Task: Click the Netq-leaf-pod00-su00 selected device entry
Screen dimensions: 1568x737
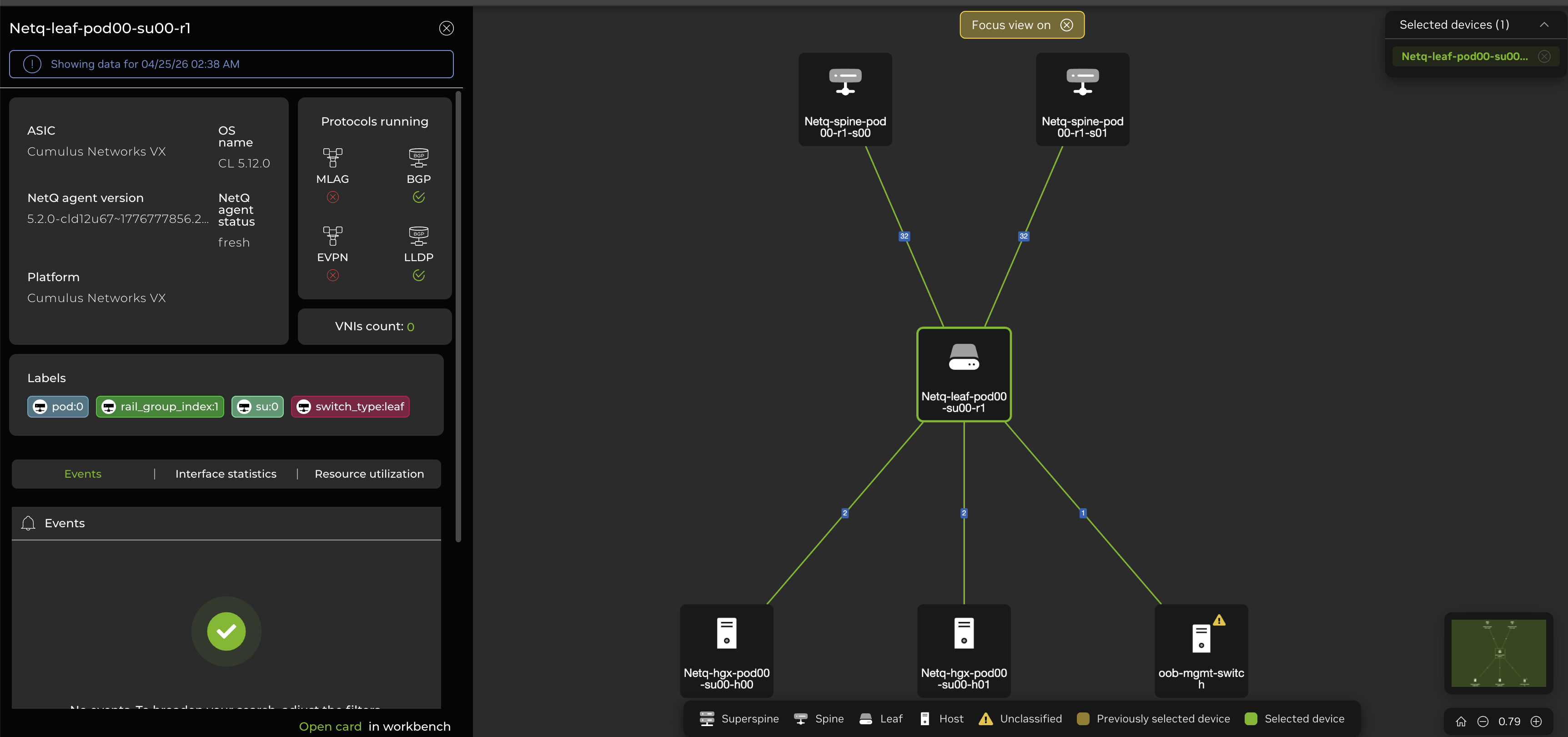Action: tap(1464, 56)
